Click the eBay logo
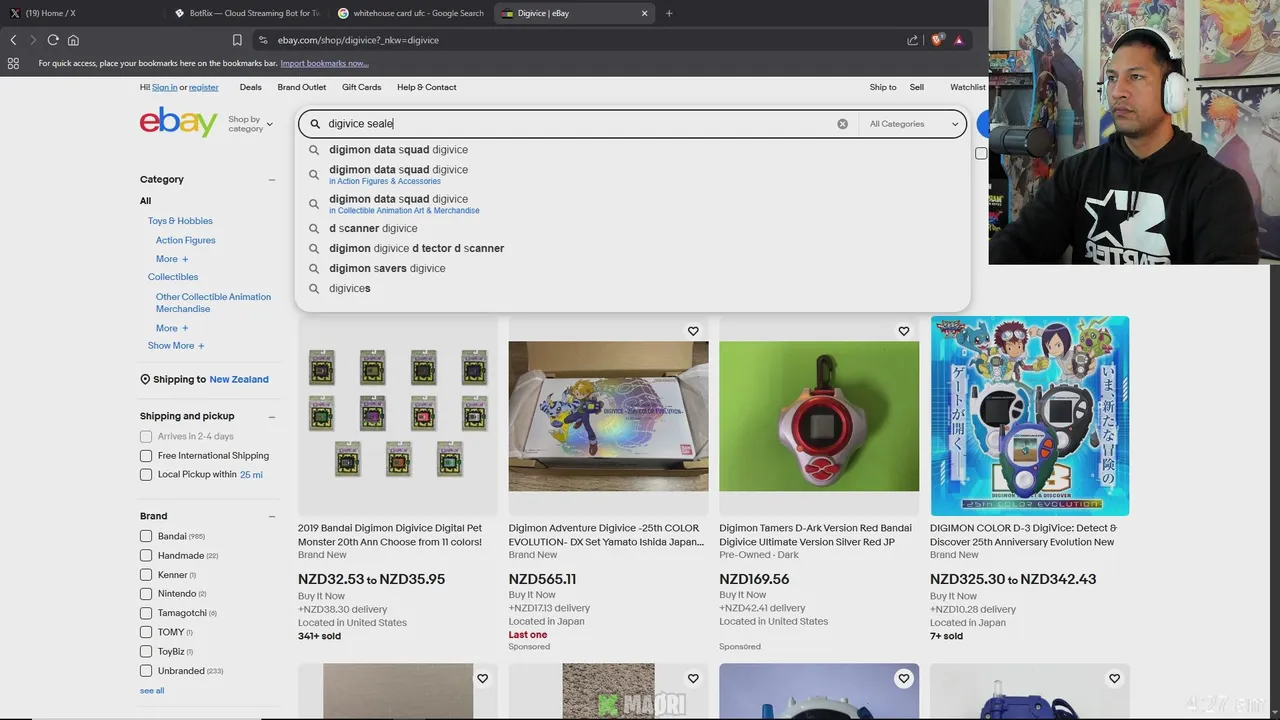This screenshot has height=720, width=1280. [x=178, y=122]
